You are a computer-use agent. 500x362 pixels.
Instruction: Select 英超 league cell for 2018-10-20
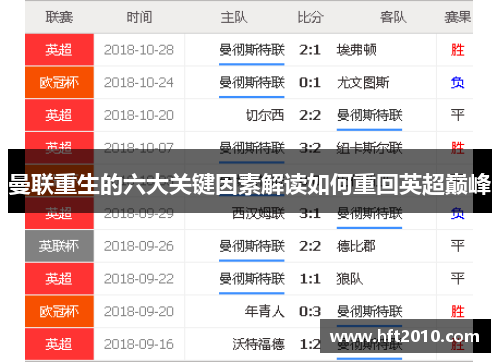[59, 115]
